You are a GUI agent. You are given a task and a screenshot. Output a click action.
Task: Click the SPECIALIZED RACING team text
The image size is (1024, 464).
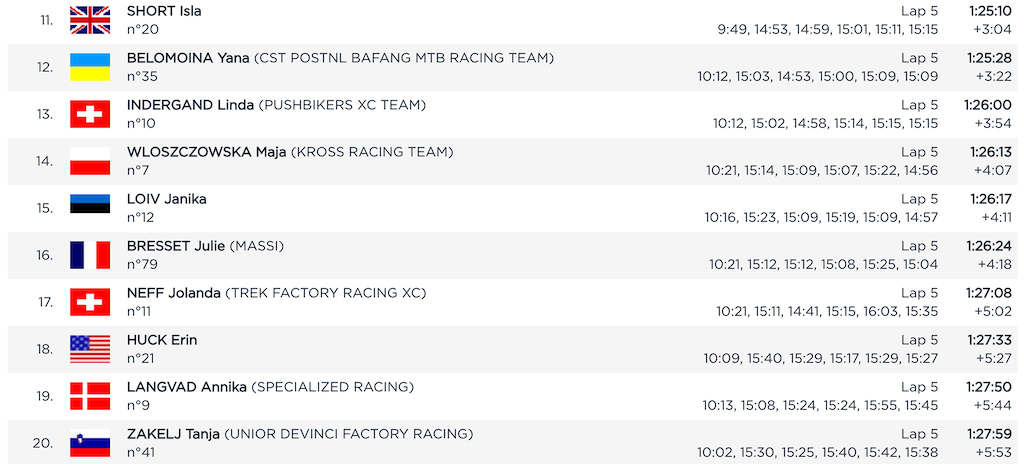[x=332, y=387]
